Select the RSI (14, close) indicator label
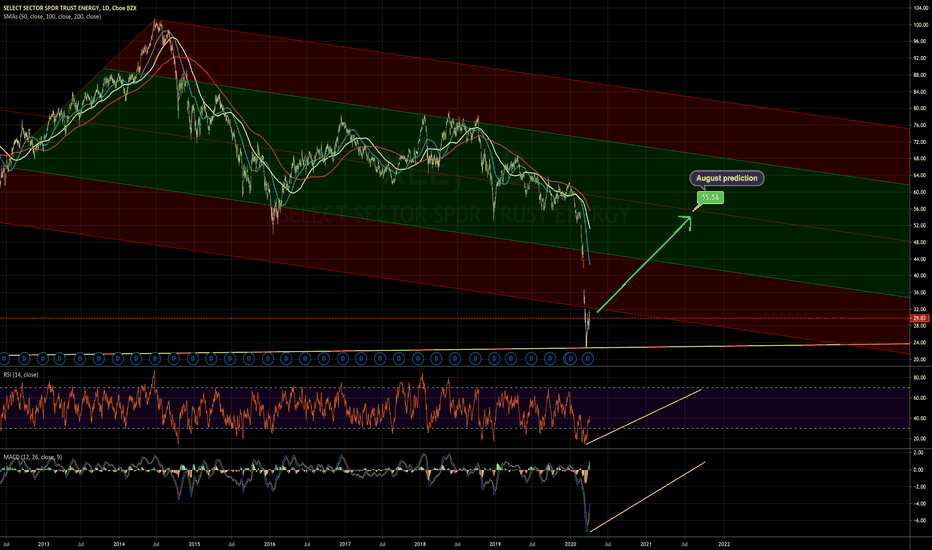This screenshot has width=932, height=550. click(21, 375)
